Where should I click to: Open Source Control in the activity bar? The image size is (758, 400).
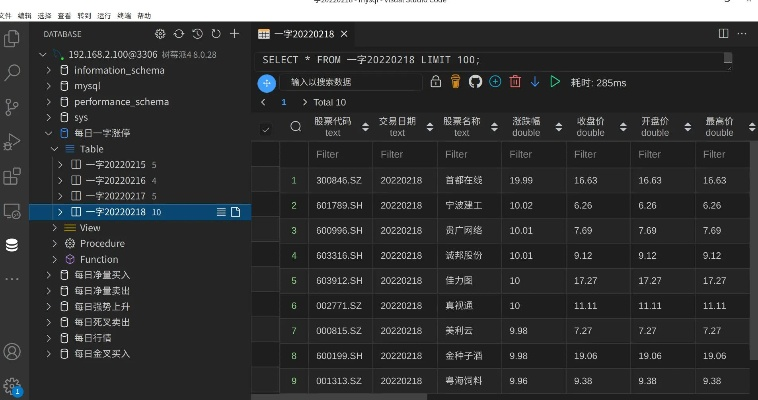pos(12,107)
